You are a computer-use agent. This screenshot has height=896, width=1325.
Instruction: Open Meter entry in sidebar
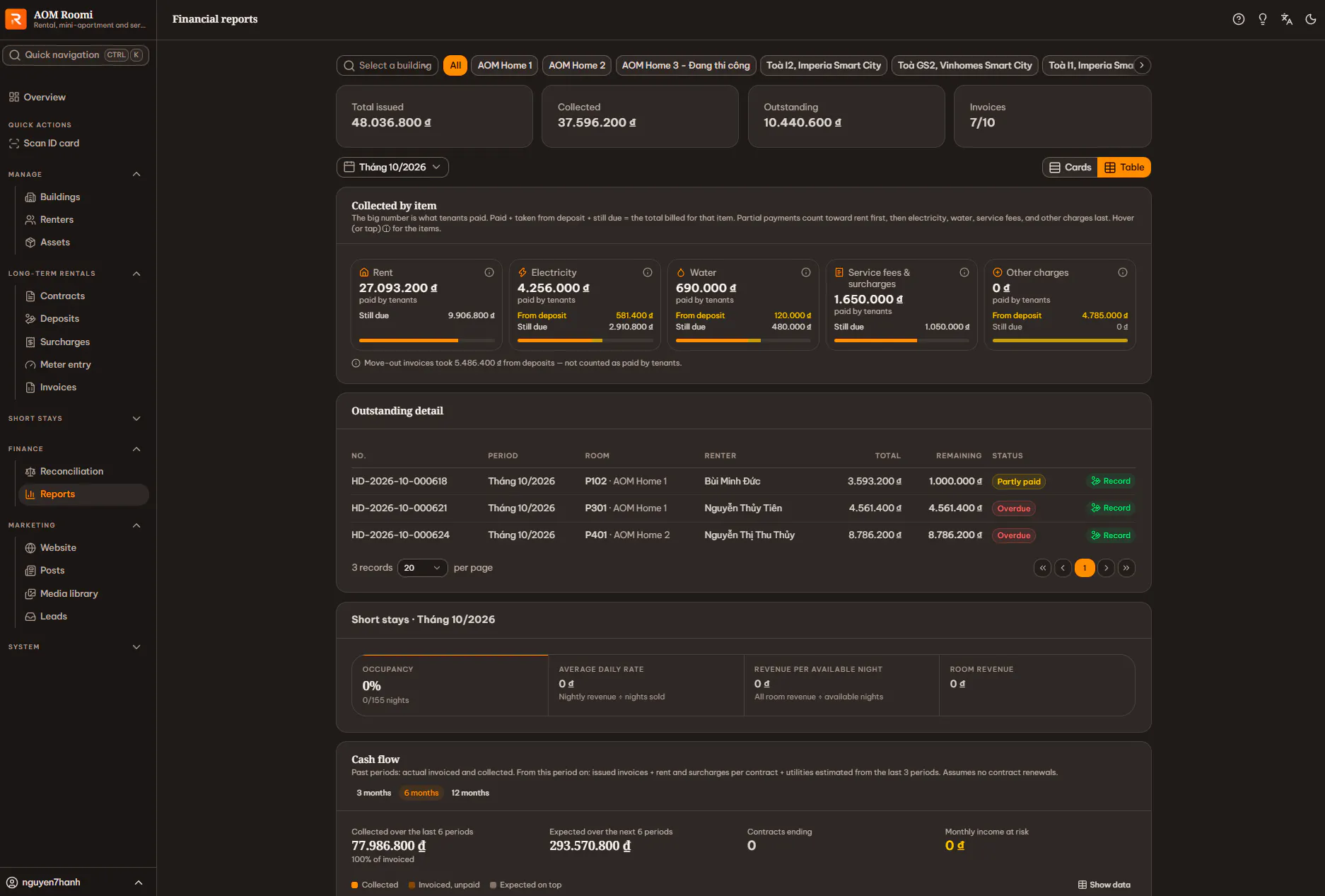65,364
